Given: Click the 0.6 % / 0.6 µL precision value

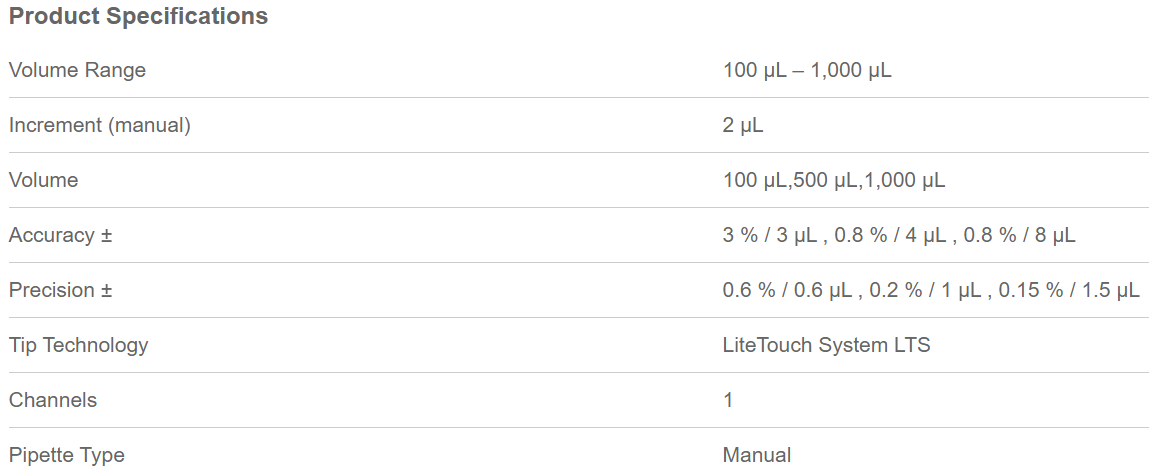Looking at the screenshot, I should 787,290.
